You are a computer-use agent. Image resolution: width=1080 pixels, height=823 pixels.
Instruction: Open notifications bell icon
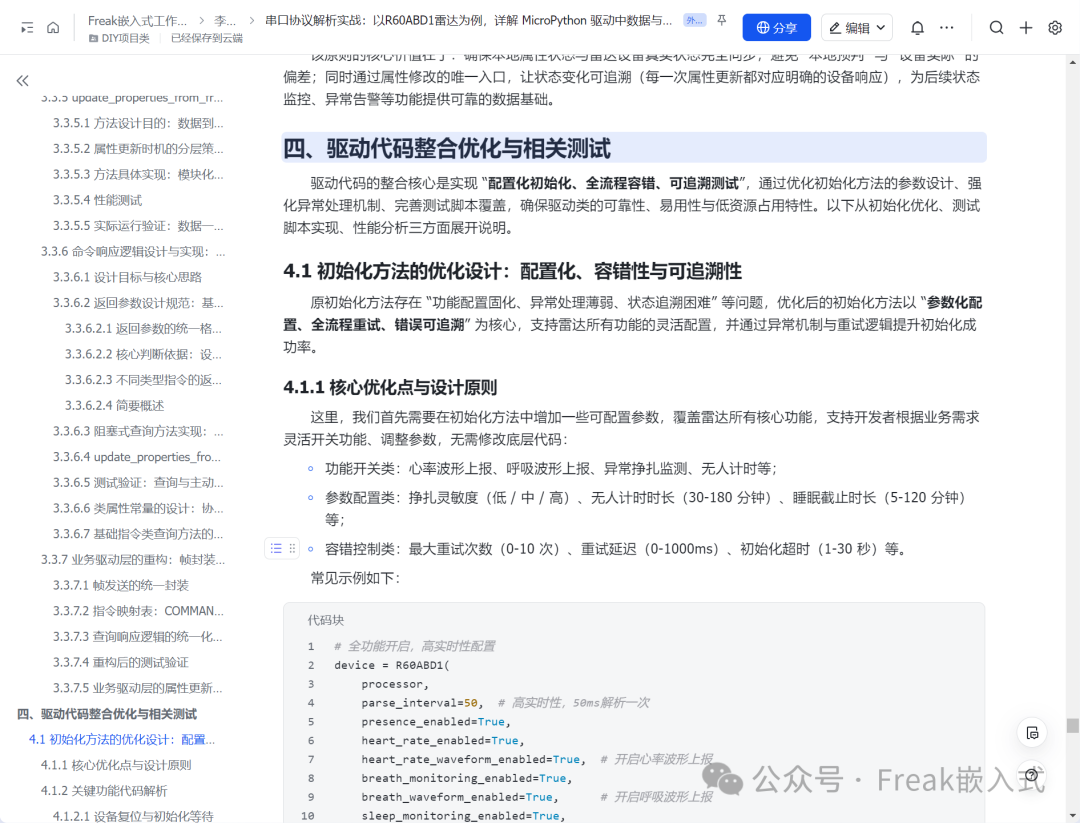pos(917,28)
